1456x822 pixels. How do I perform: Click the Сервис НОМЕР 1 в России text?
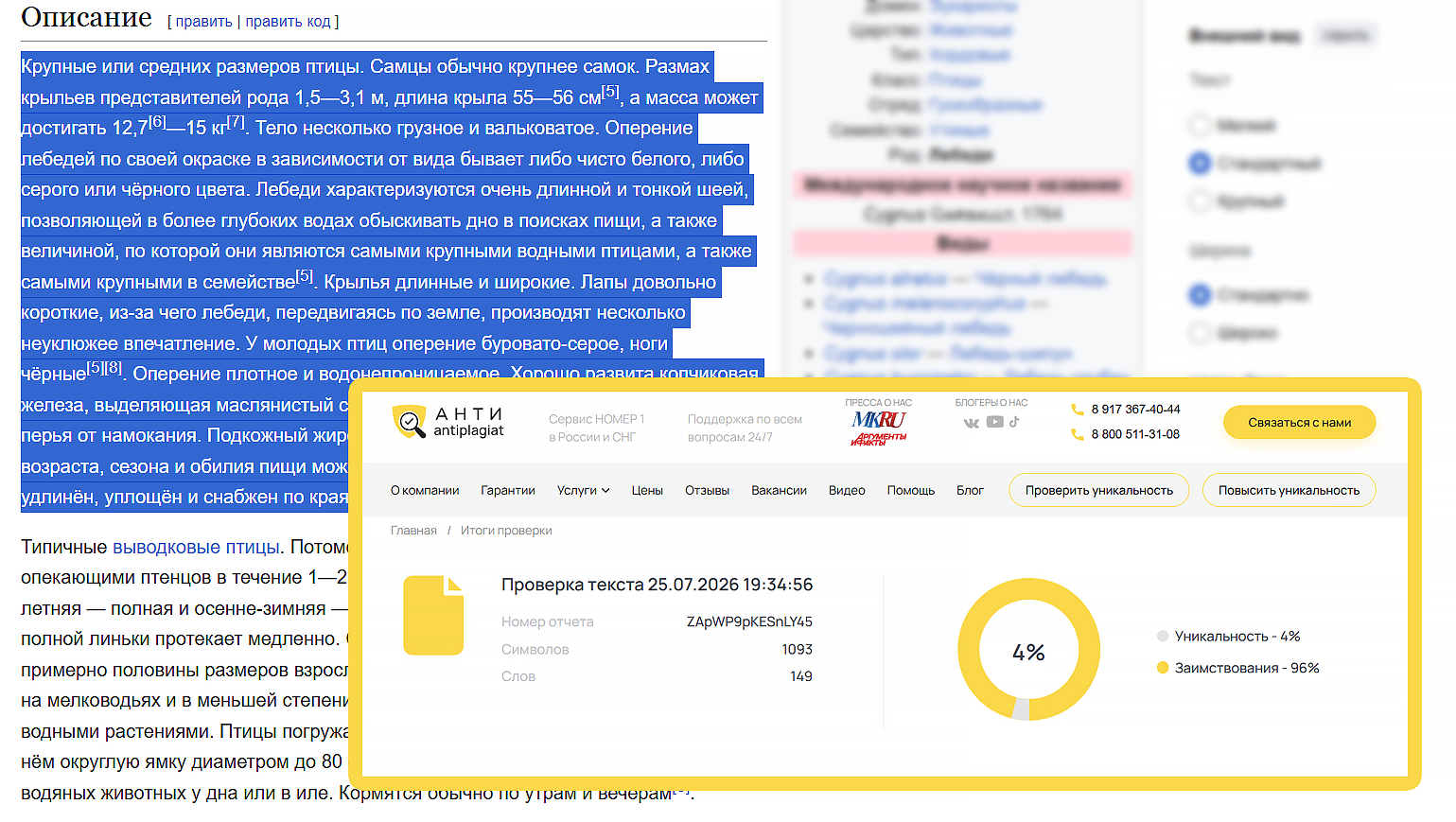(596, 428)
